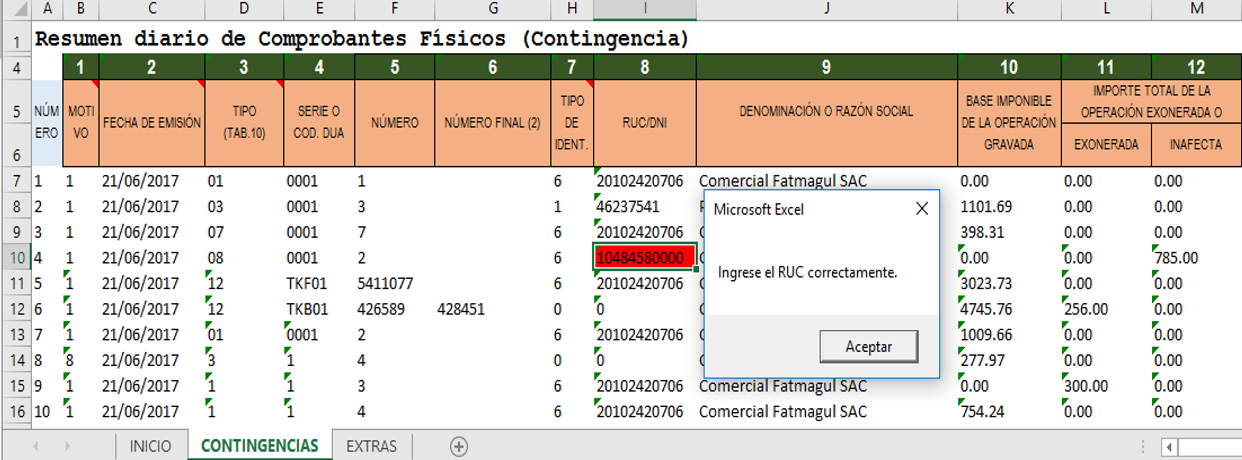Select column I header
Screen dimensions: 1242x460
coord(645,9)
